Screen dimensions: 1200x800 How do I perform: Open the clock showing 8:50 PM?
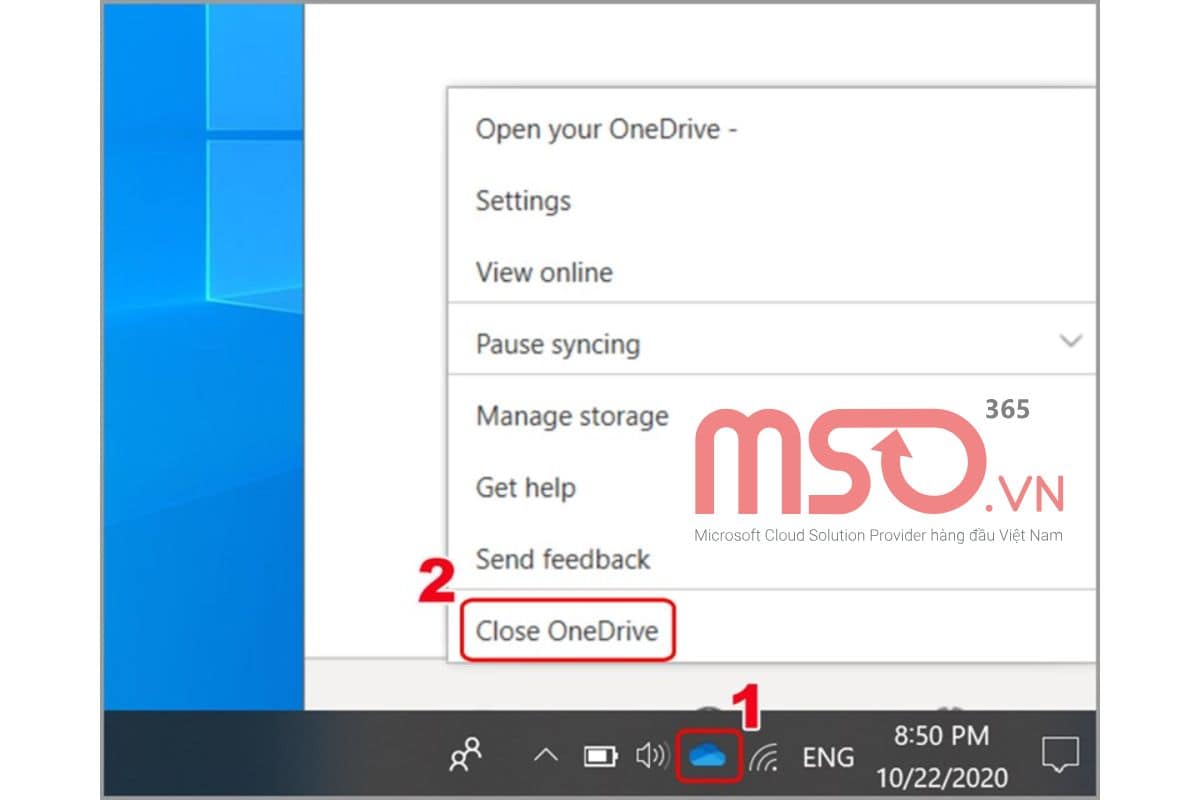[x=942, y=756]
